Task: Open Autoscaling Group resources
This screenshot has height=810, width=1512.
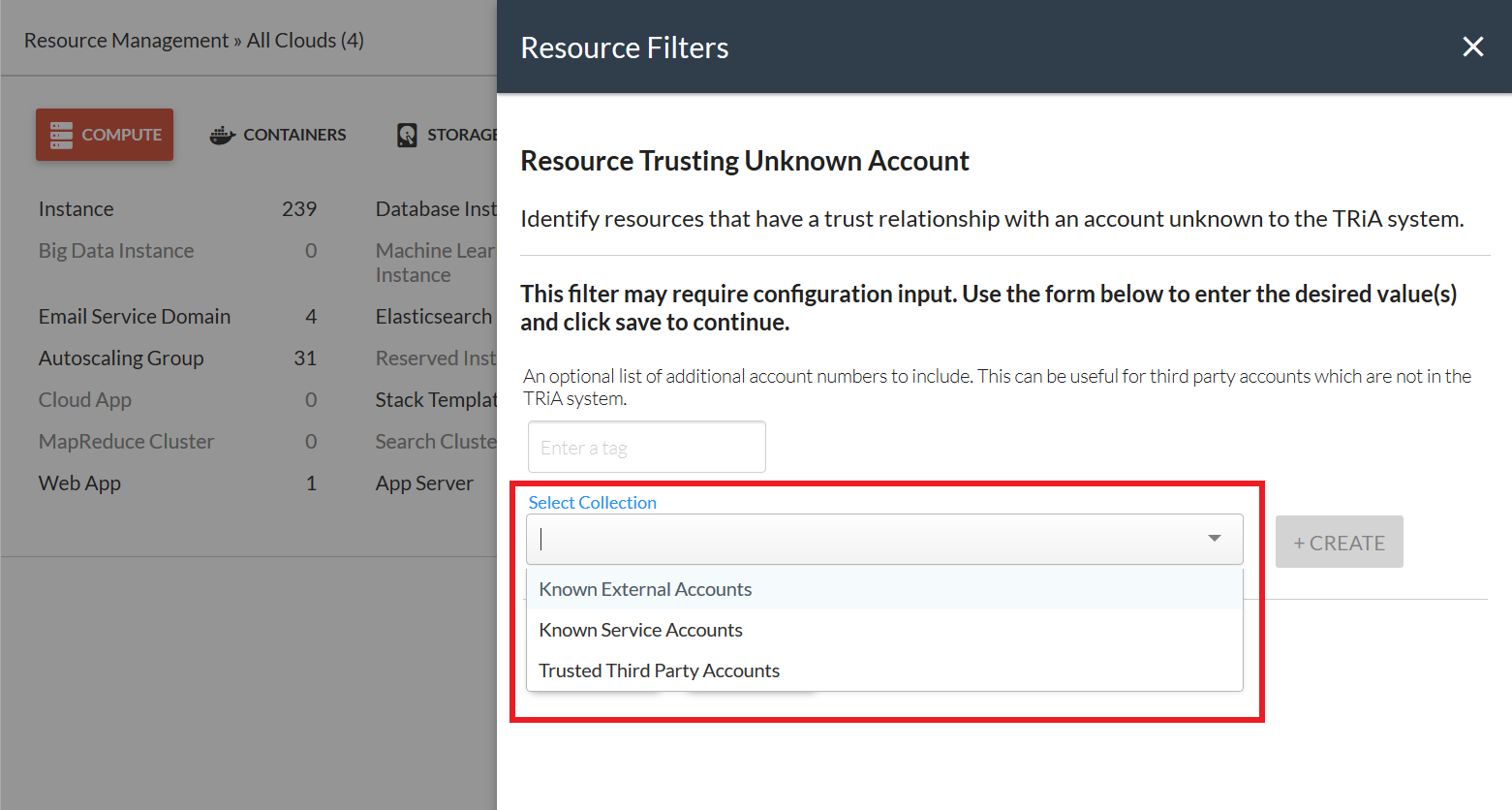Action: (x=121, y=358)
